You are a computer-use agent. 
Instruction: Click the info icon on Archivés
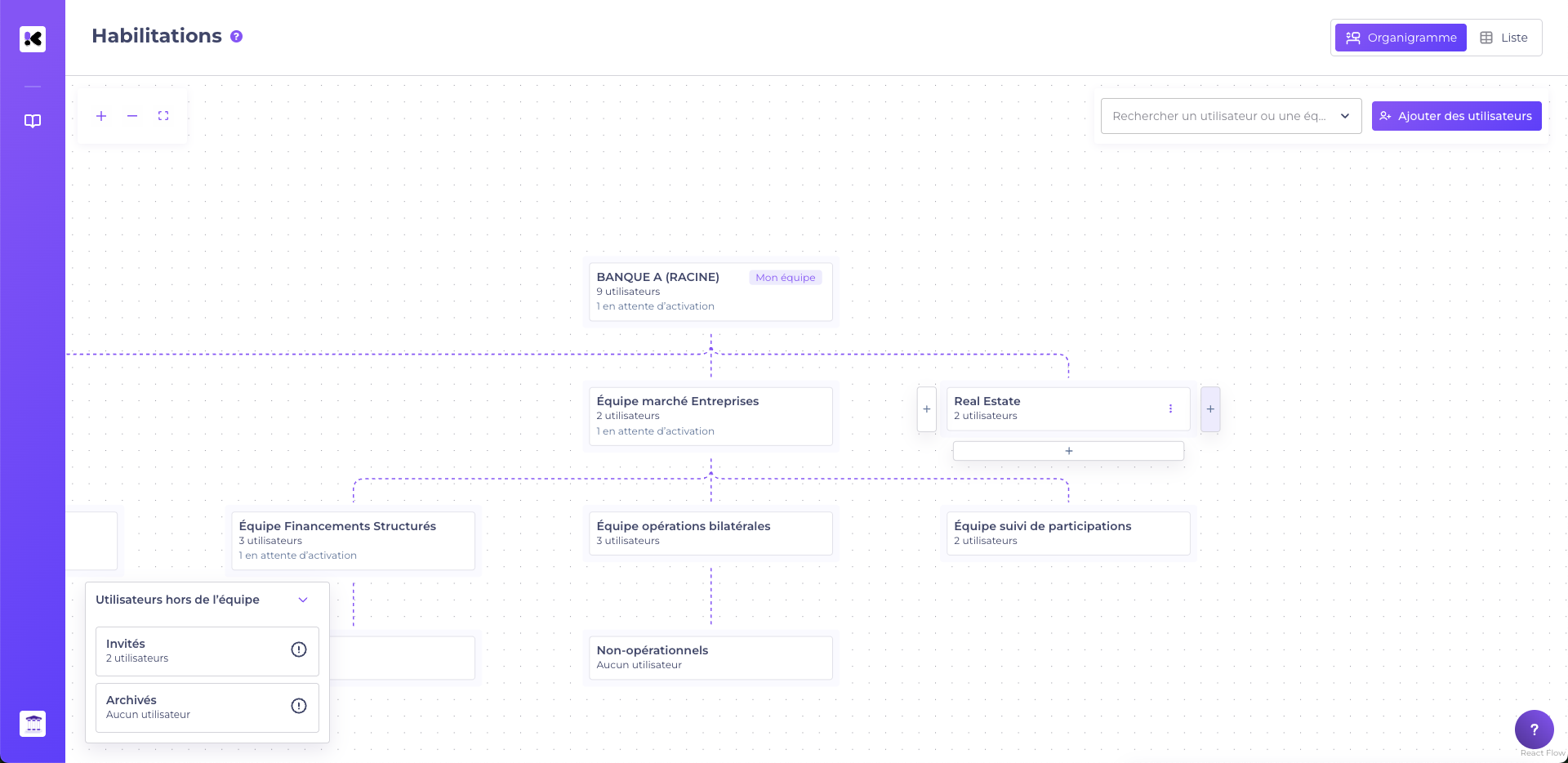(x=299, y=706)
